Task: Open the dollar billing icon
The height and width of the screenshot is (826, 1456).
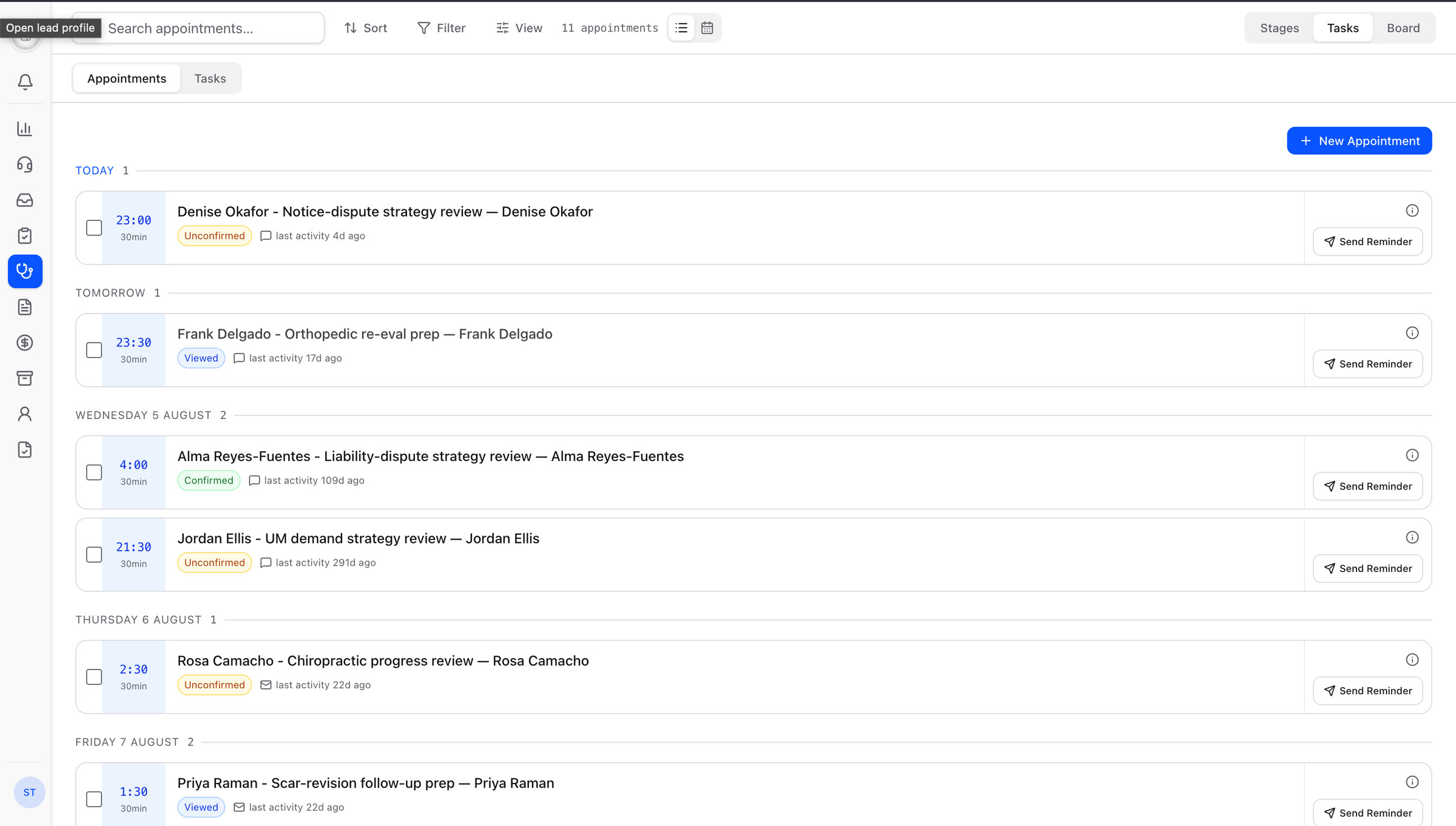Action: 25,343
